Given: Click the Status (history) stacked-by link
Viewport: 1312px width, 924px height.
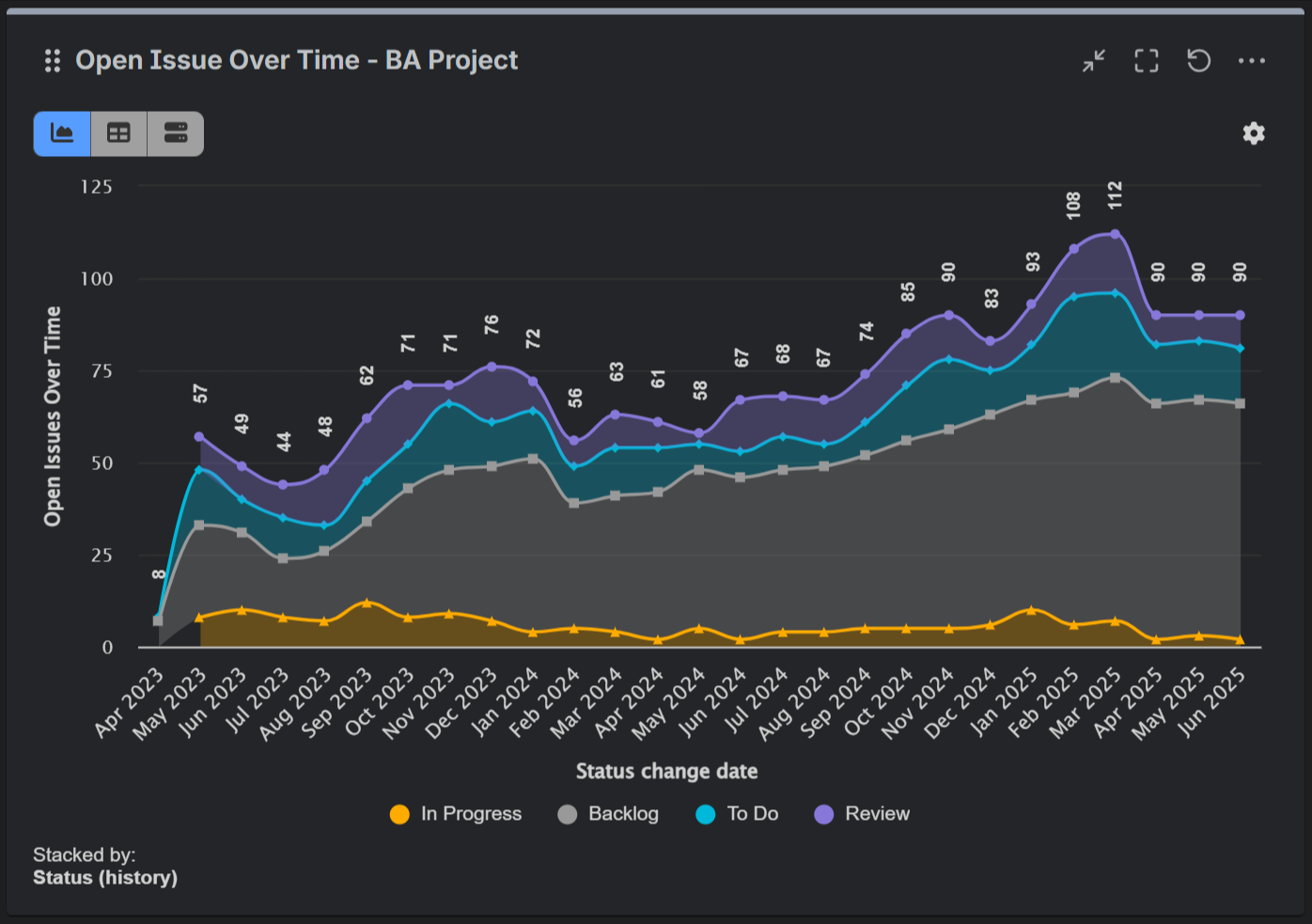Looking at the screenshot, I should tap(105, 878).
